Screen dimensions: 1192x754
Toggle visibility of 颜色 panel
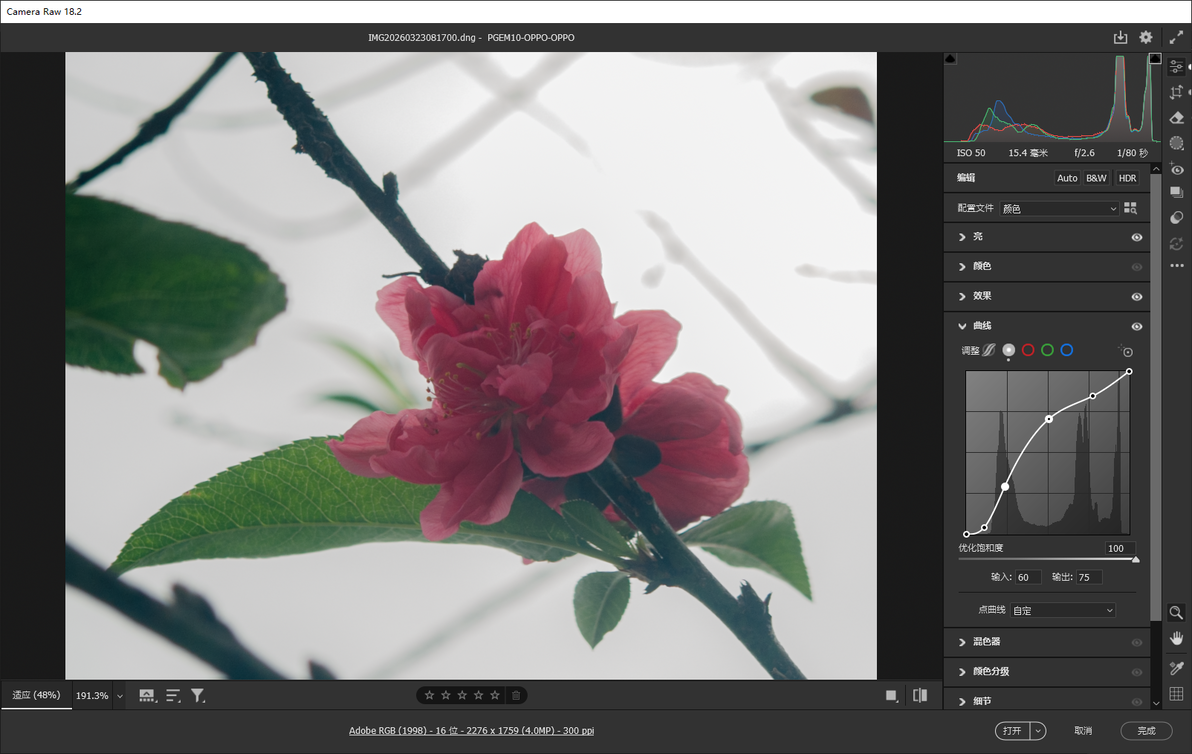[1137, 267]
